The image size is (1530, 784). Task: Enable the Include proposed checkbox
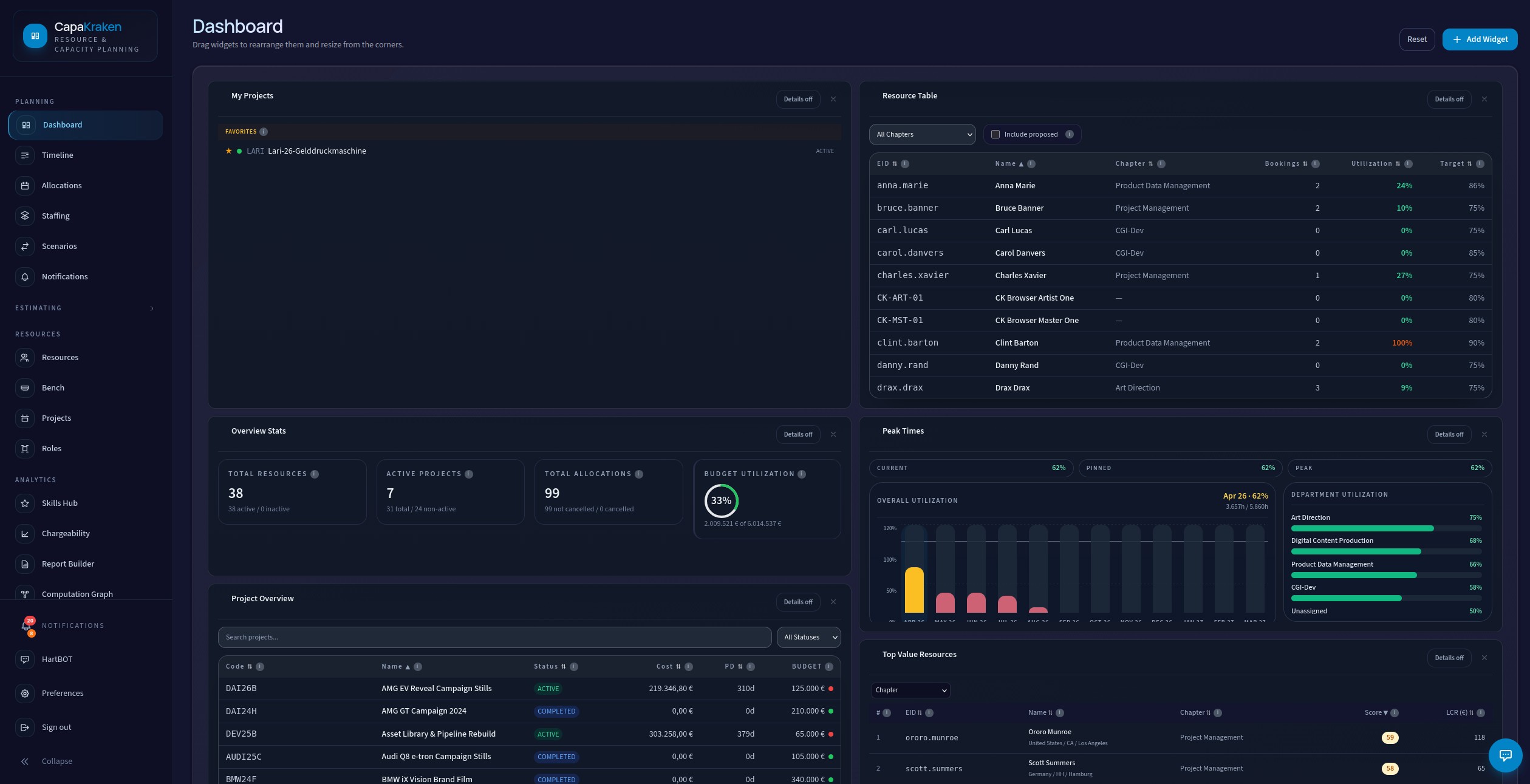tap(996, 135)
